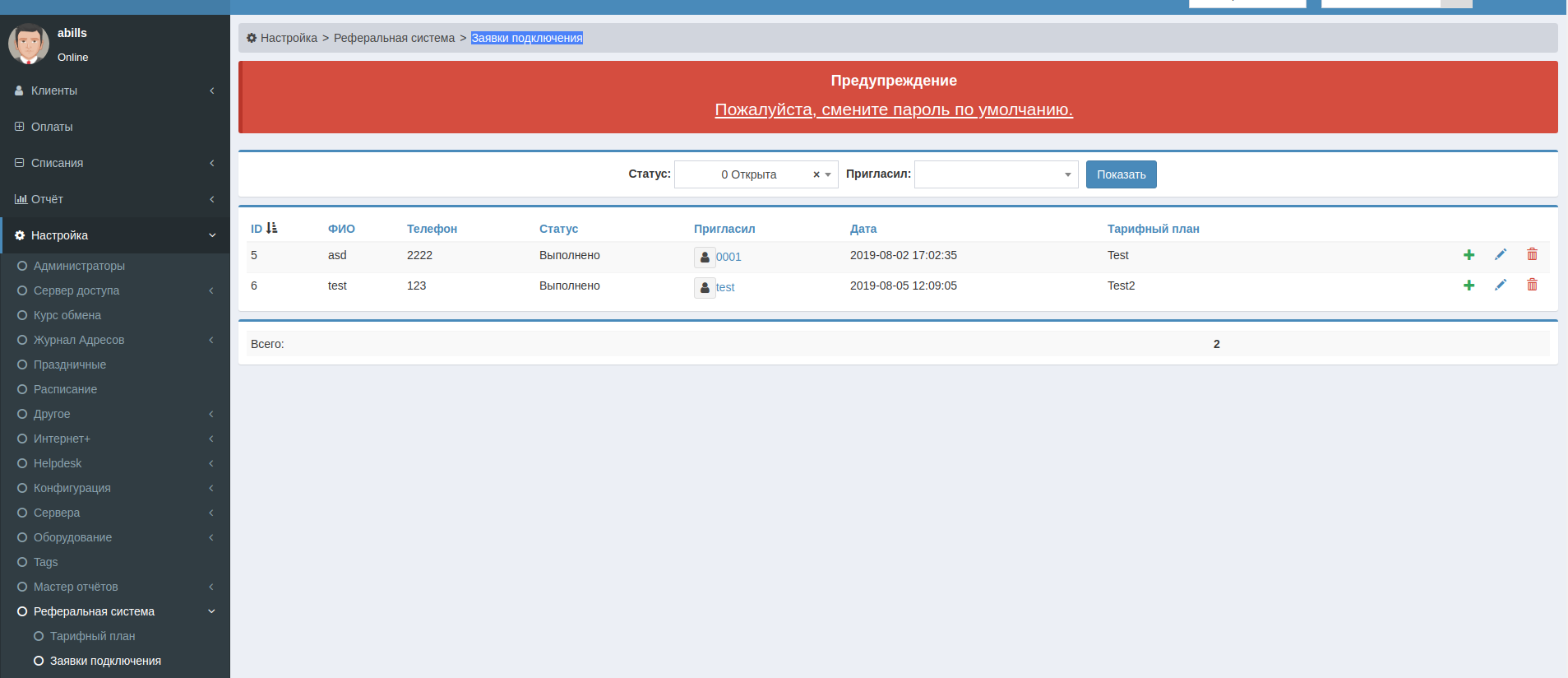
Task: Open inviter link 0001
Action: 728,257
